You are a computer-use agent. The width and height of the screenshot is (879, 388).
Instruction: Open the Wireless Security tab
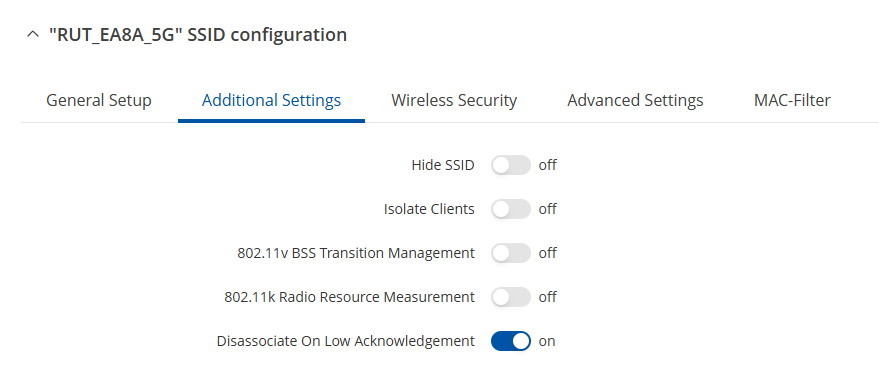coord(454,100)
